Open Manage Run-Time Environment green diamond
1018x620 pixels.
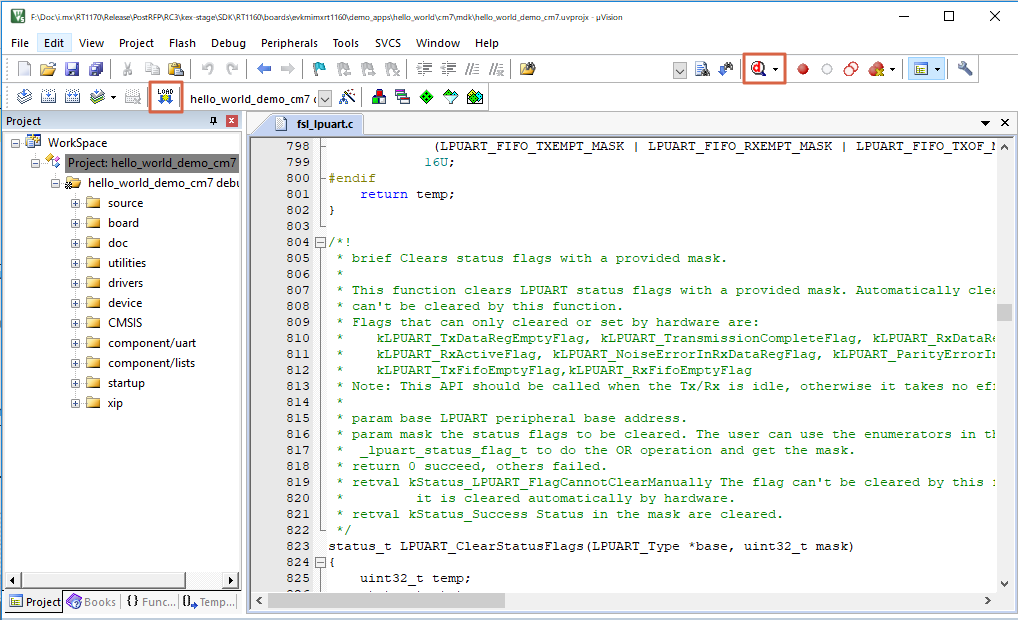(x=427, y=97)
